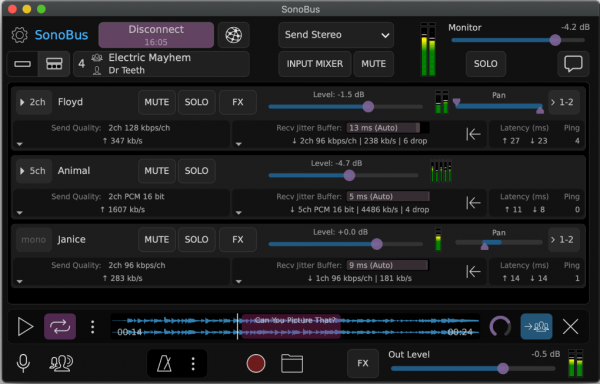Mute own input with top MUTE

[x=373, y=64]
